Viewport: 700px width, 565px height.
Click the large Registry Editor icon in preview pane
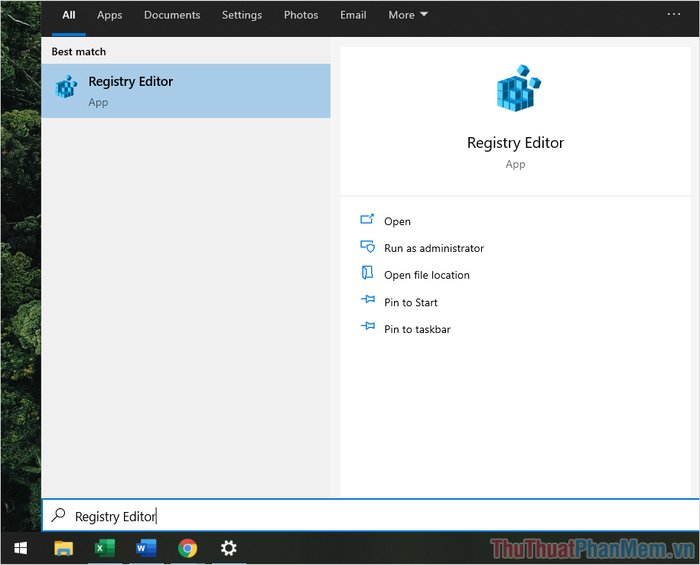tap(518, 88)
